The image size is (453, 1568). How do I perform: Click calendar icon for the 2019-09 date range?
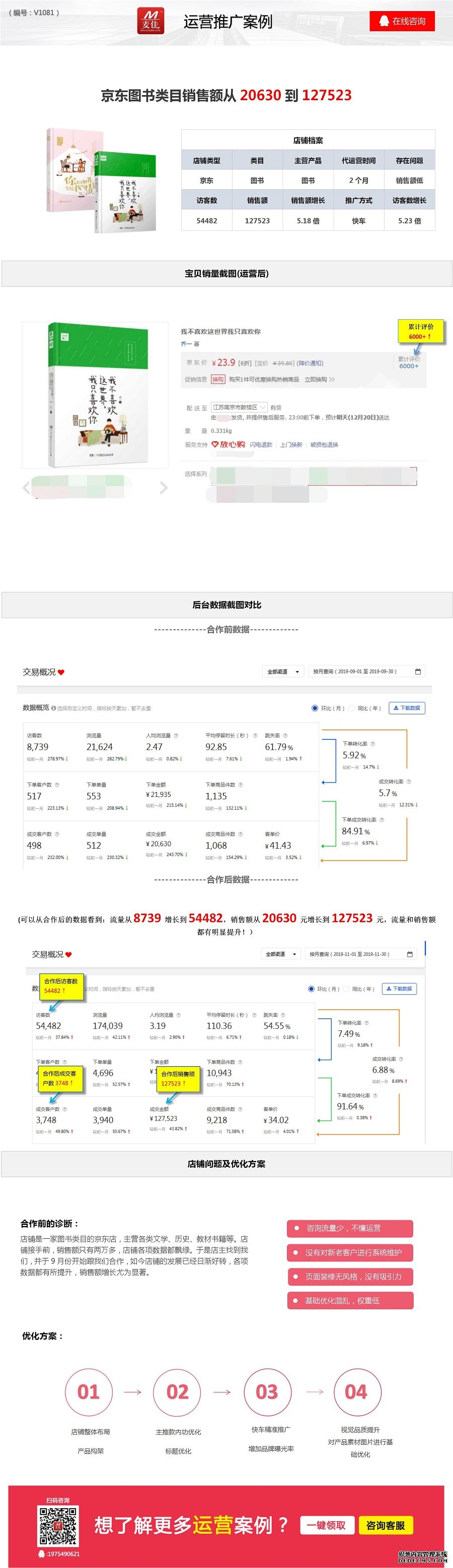tap(418, 671)
